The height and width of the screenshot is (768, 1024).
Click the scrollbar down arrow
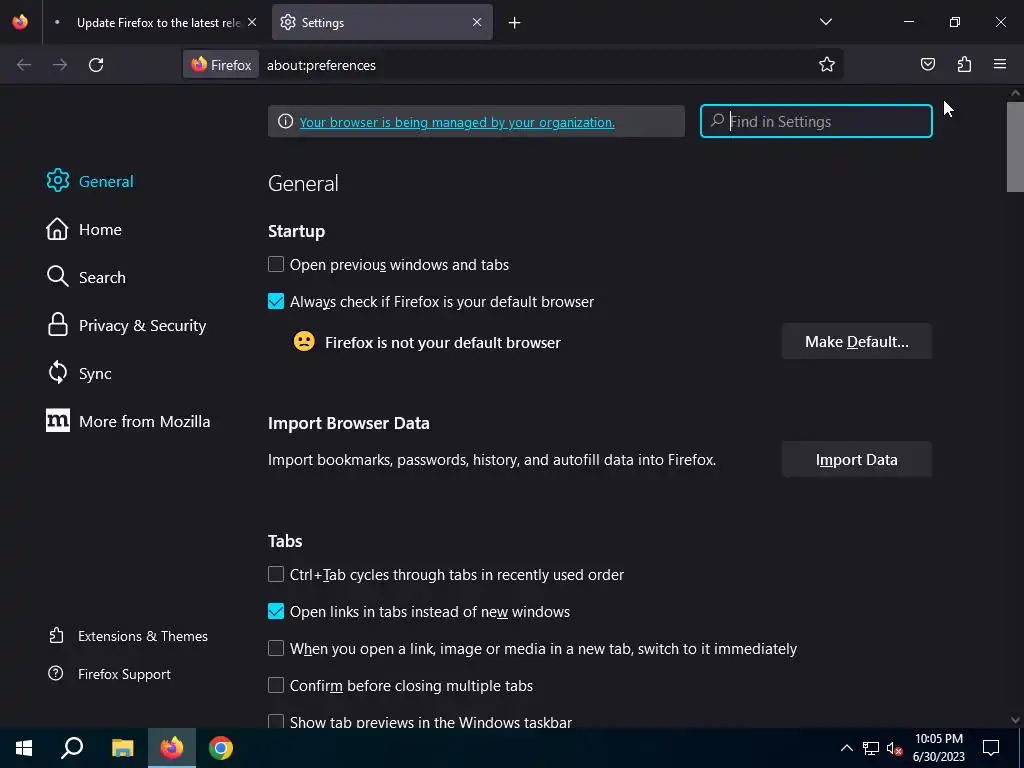(x=1015, y=720)
